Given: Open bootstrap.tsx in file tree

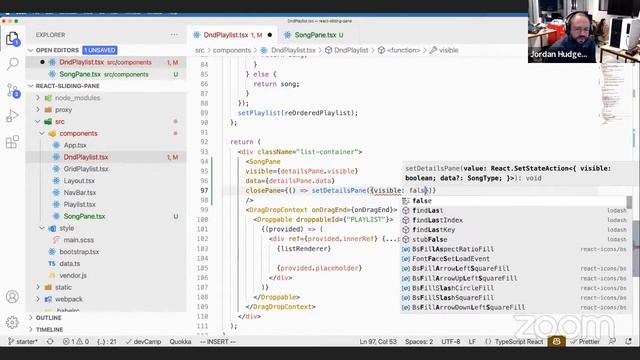Looking at the screenshot, I should 79,252.
